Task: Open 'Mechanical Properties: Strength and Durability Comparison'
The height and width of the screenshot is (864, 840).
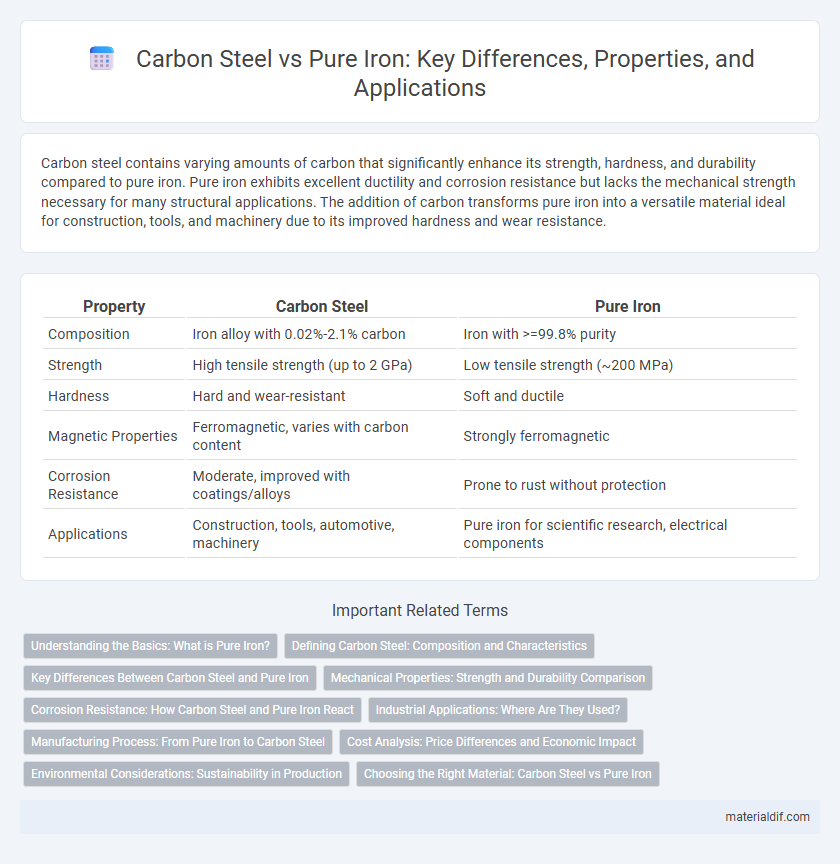Action: [x=488, y=678]
